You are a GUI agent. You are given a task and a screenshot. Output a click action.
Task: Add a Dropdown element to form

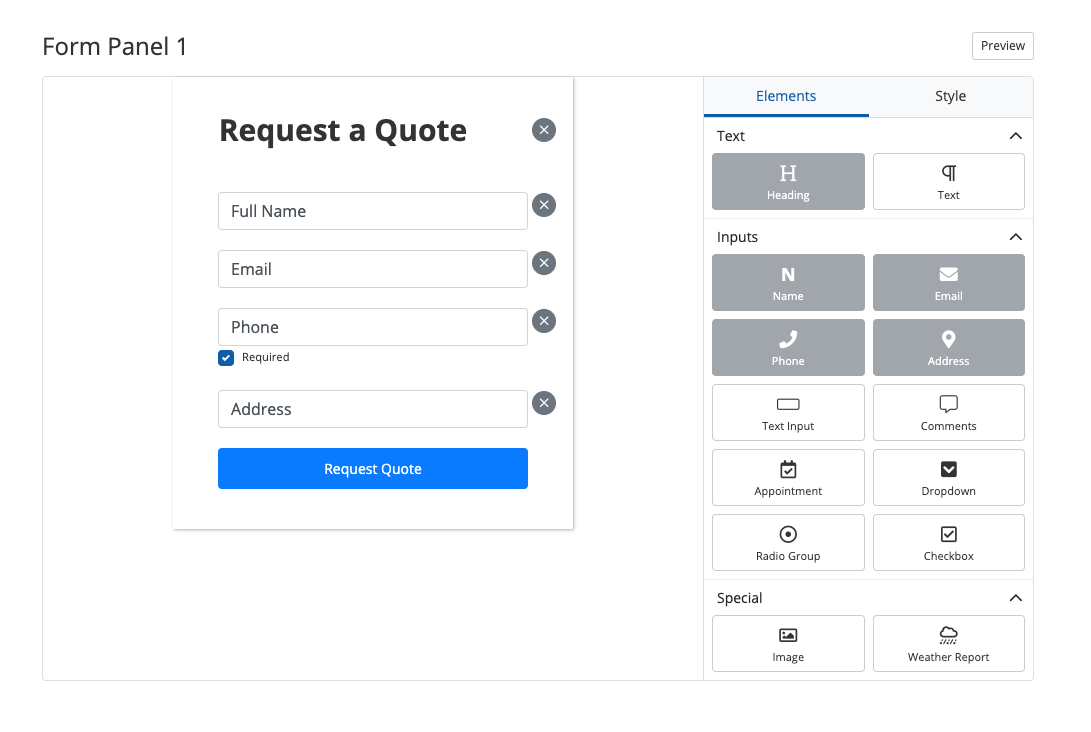click(x=948, y=477)
